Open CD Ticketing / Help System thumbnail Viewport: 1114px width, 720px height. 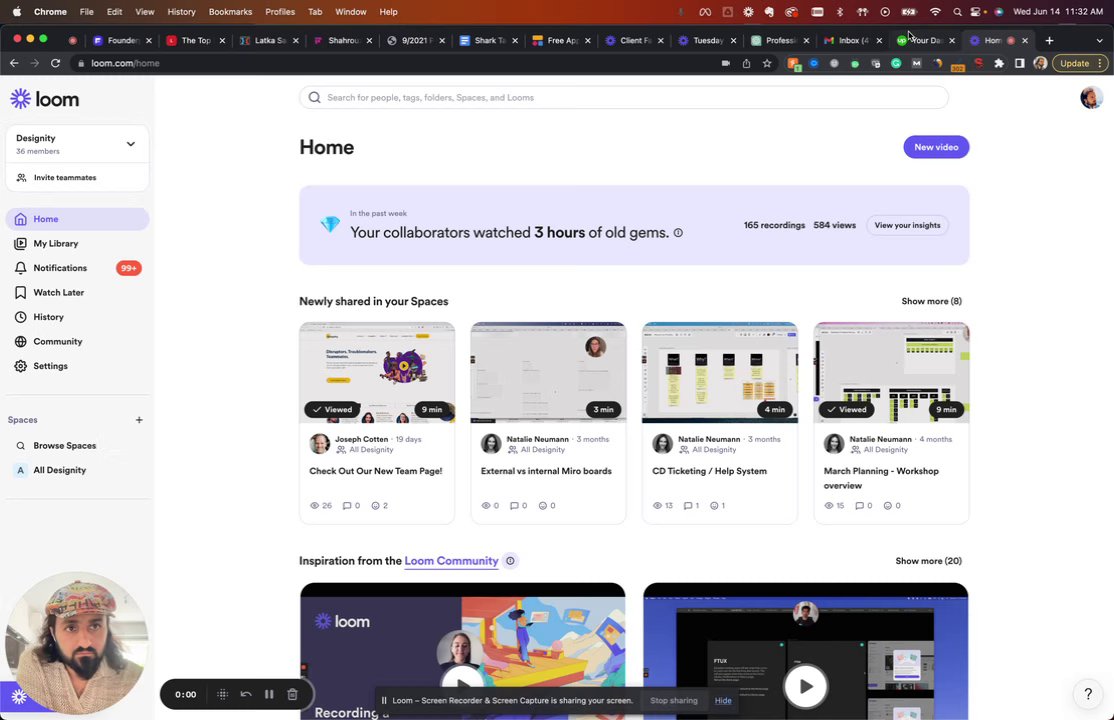pos(720,372)
